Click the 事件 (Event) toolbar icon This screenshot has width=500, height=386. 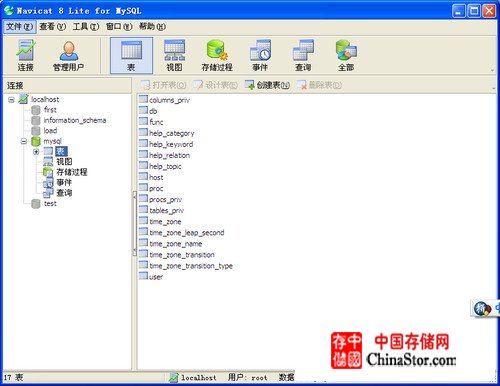260,55
